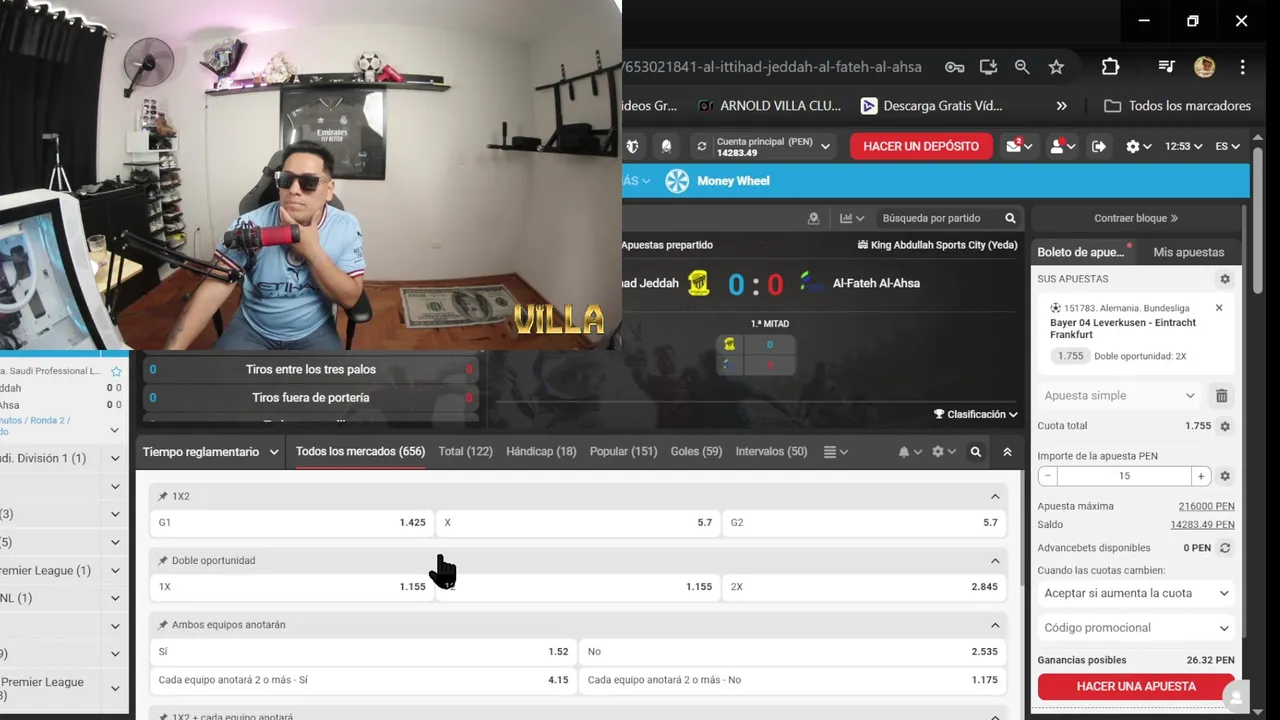The height and width of the screenshot is (720, 1280).
Task: Open the Chrome profile avatar
Action: click(x=1204, y=67)
